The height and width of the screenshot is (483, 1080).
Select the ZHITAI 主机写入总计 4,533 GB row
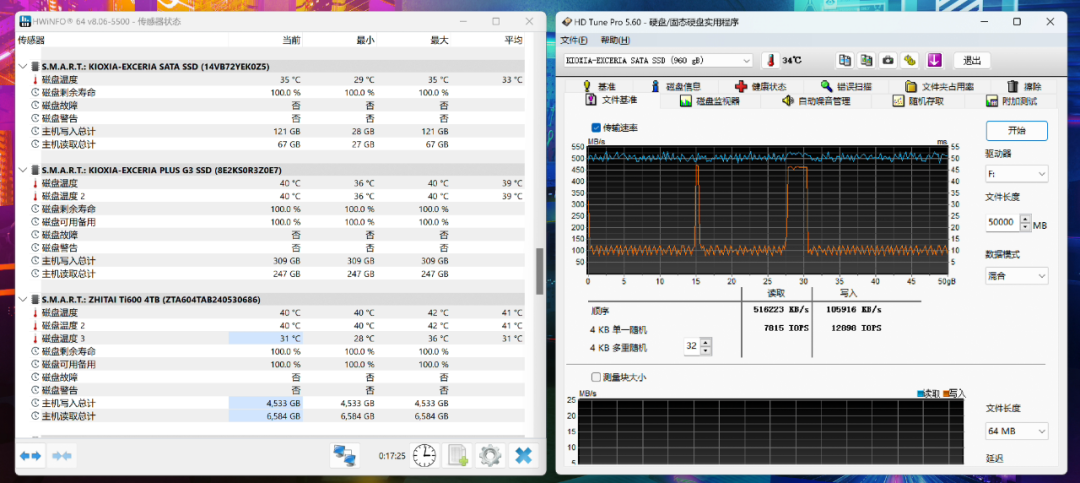271,403
